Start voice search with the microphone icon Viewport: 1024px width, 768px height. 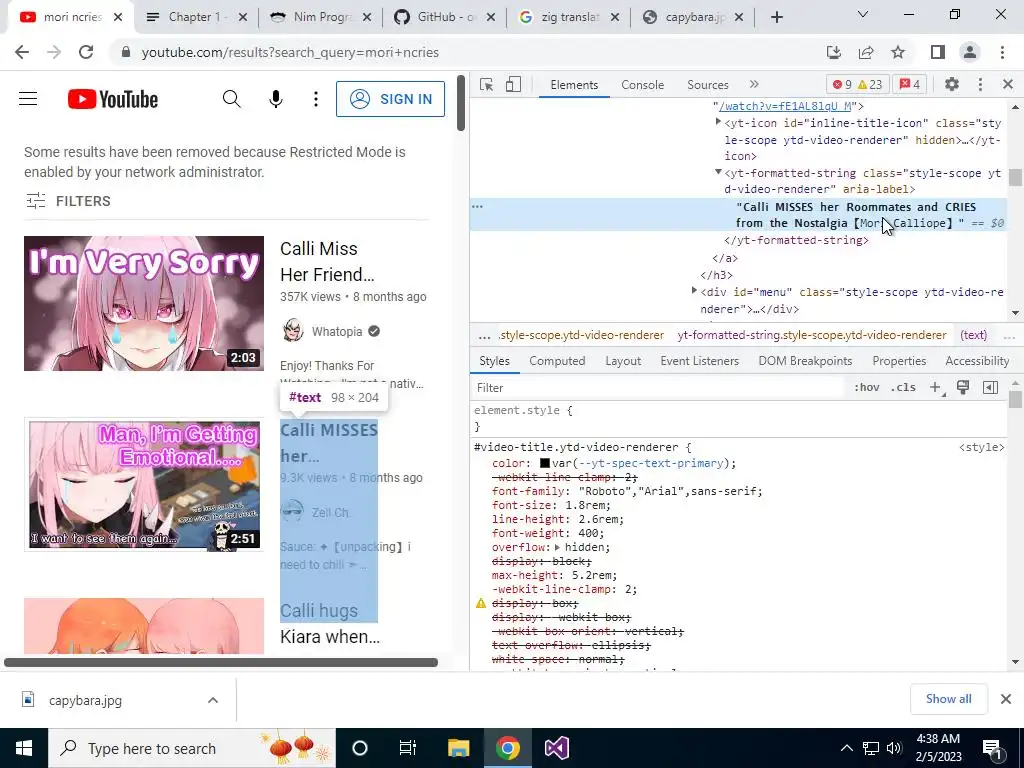276,99
